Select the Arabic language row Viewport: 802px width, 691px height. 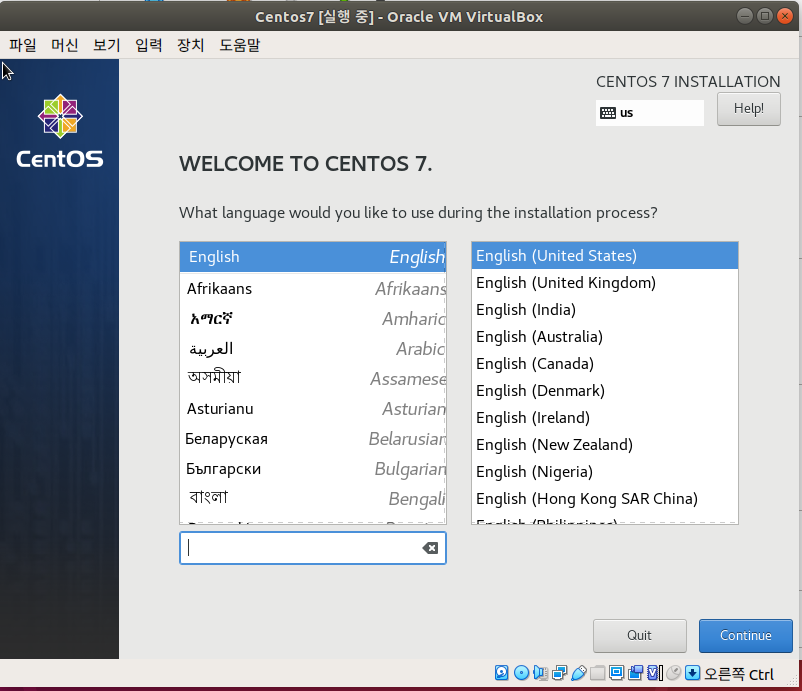313,349
